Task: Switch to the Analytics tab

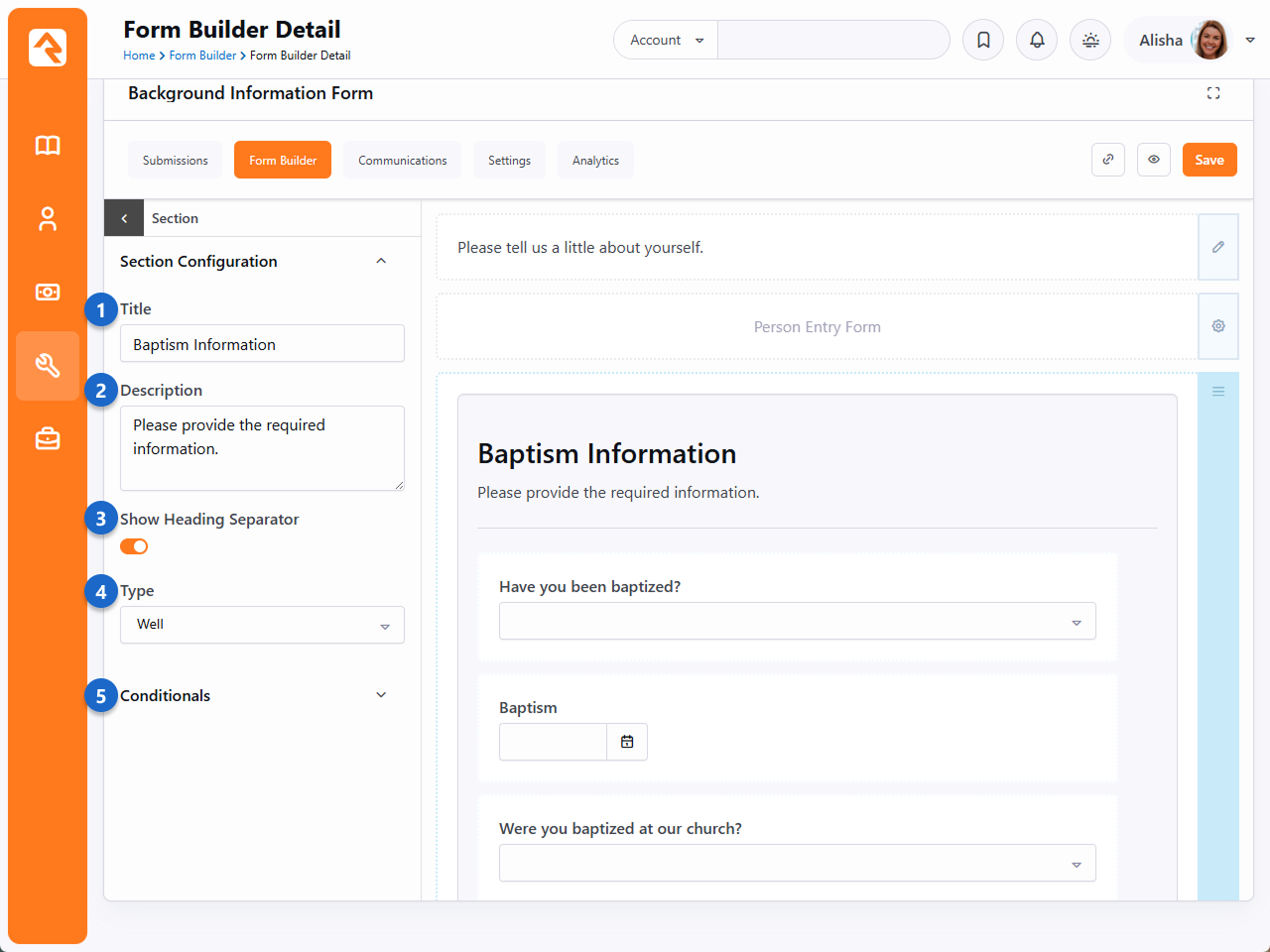Action: point(595,161)
